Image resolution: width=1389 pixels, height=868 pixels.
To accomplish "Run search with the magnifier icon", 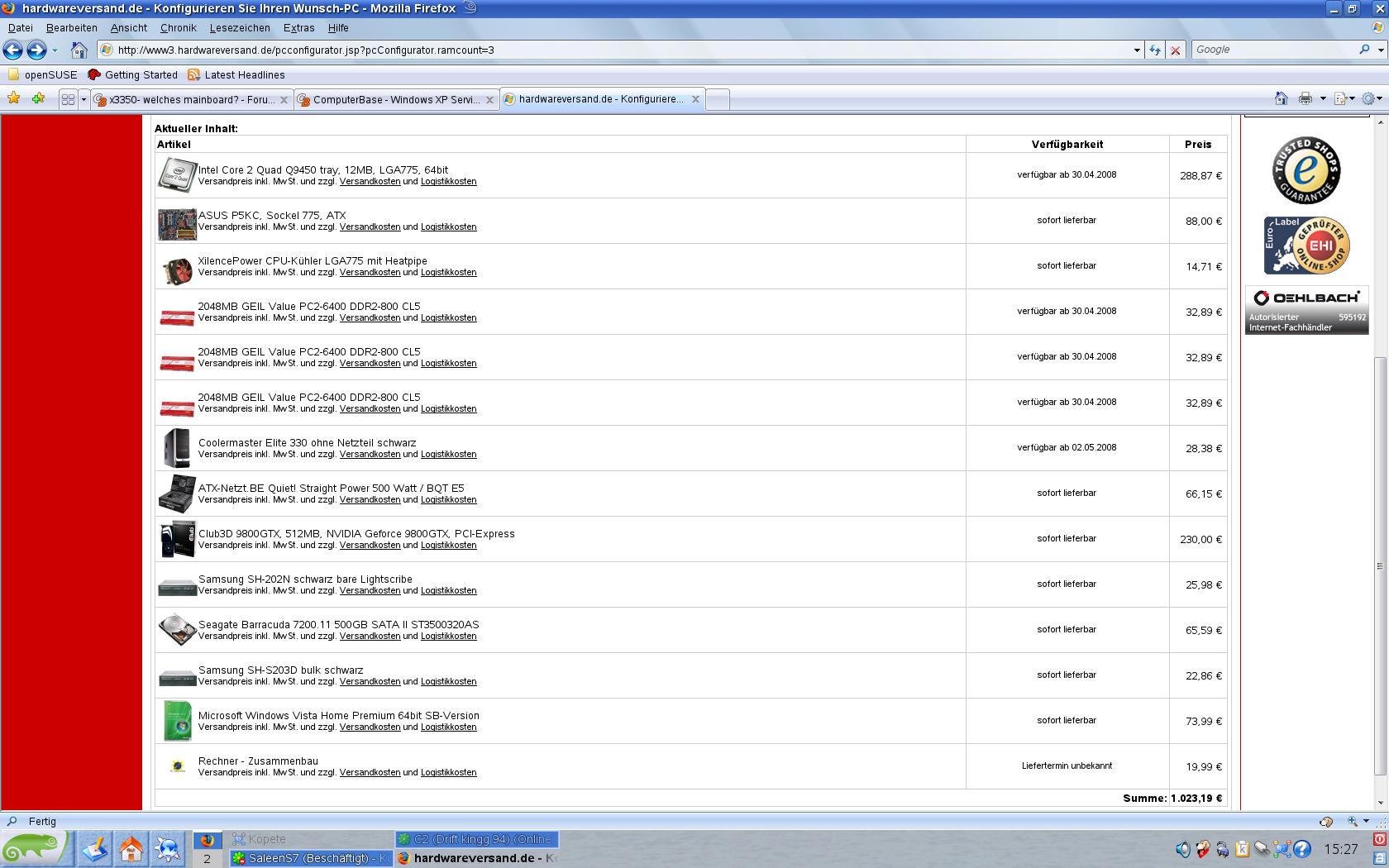I will click(x=1364, y=50).
